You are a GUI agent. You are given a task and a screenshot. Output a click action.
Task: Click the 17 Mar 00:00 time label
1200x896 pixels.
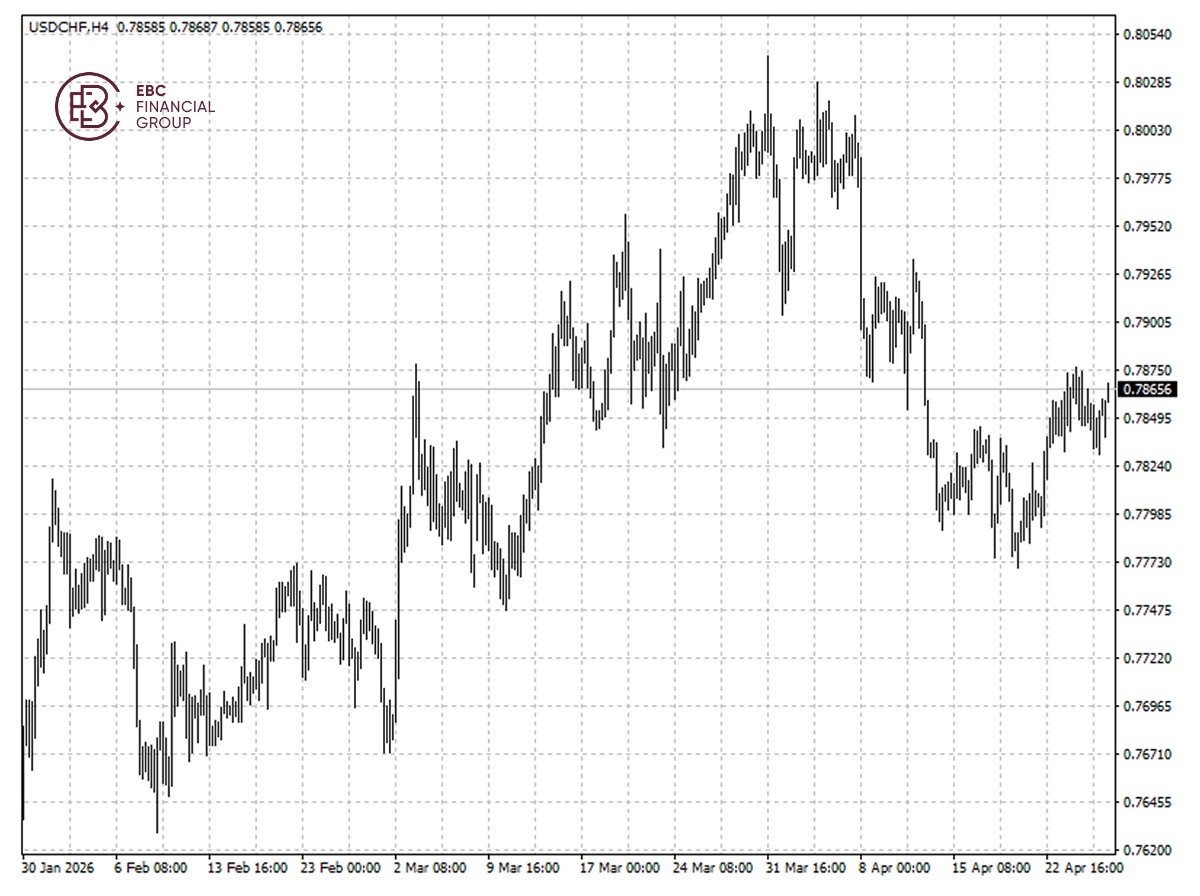(x=619, y=869)
